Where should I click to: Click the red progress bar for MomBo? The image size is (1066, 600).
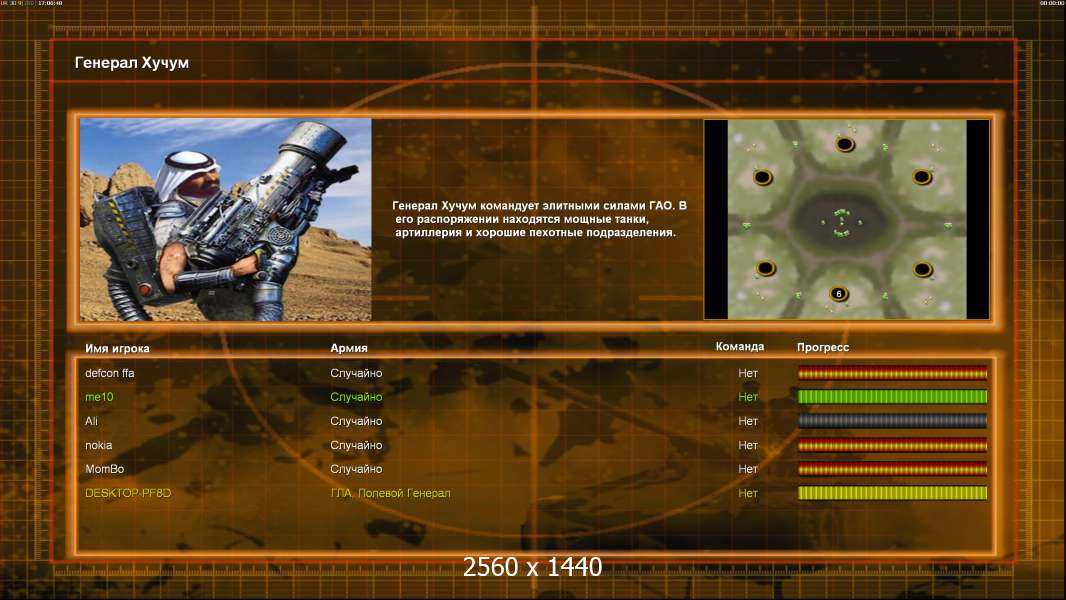pyautogui.click(x=892, y=469)
